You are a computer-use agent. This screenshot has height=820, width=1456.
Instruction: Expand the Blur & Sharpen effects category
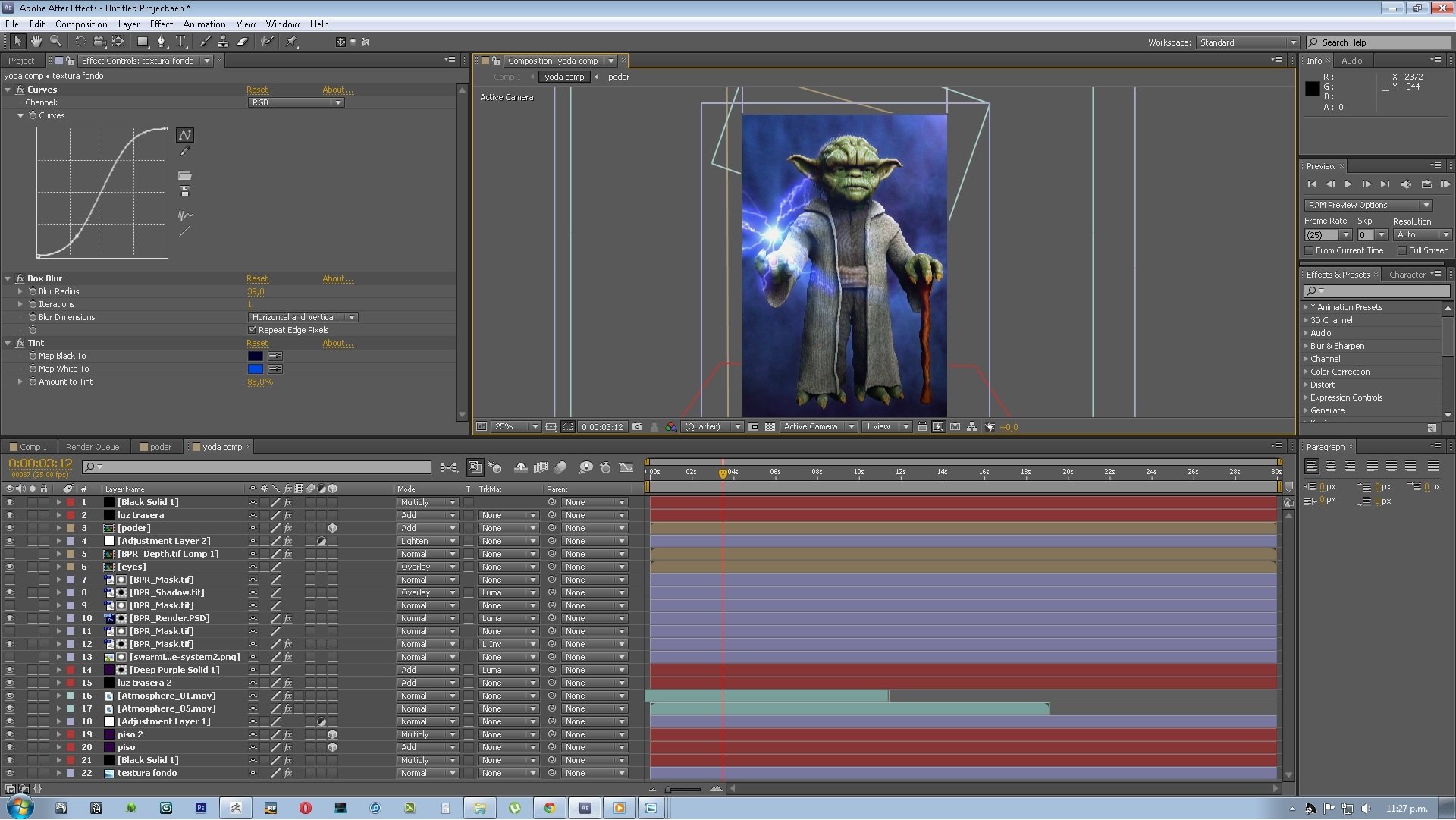click(1306, 346)
